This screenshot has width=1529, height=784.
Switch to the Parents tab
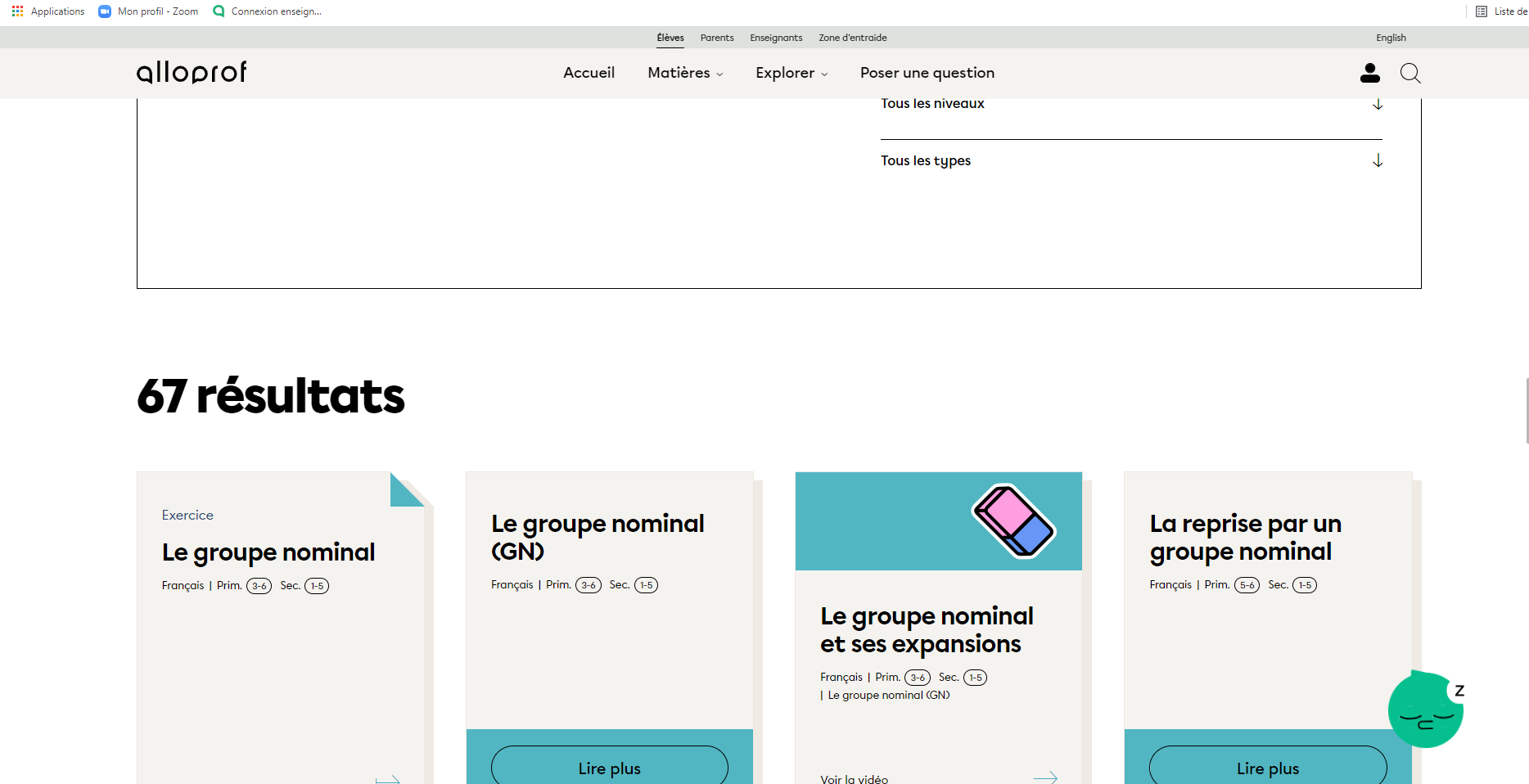[x=716, y=38]
